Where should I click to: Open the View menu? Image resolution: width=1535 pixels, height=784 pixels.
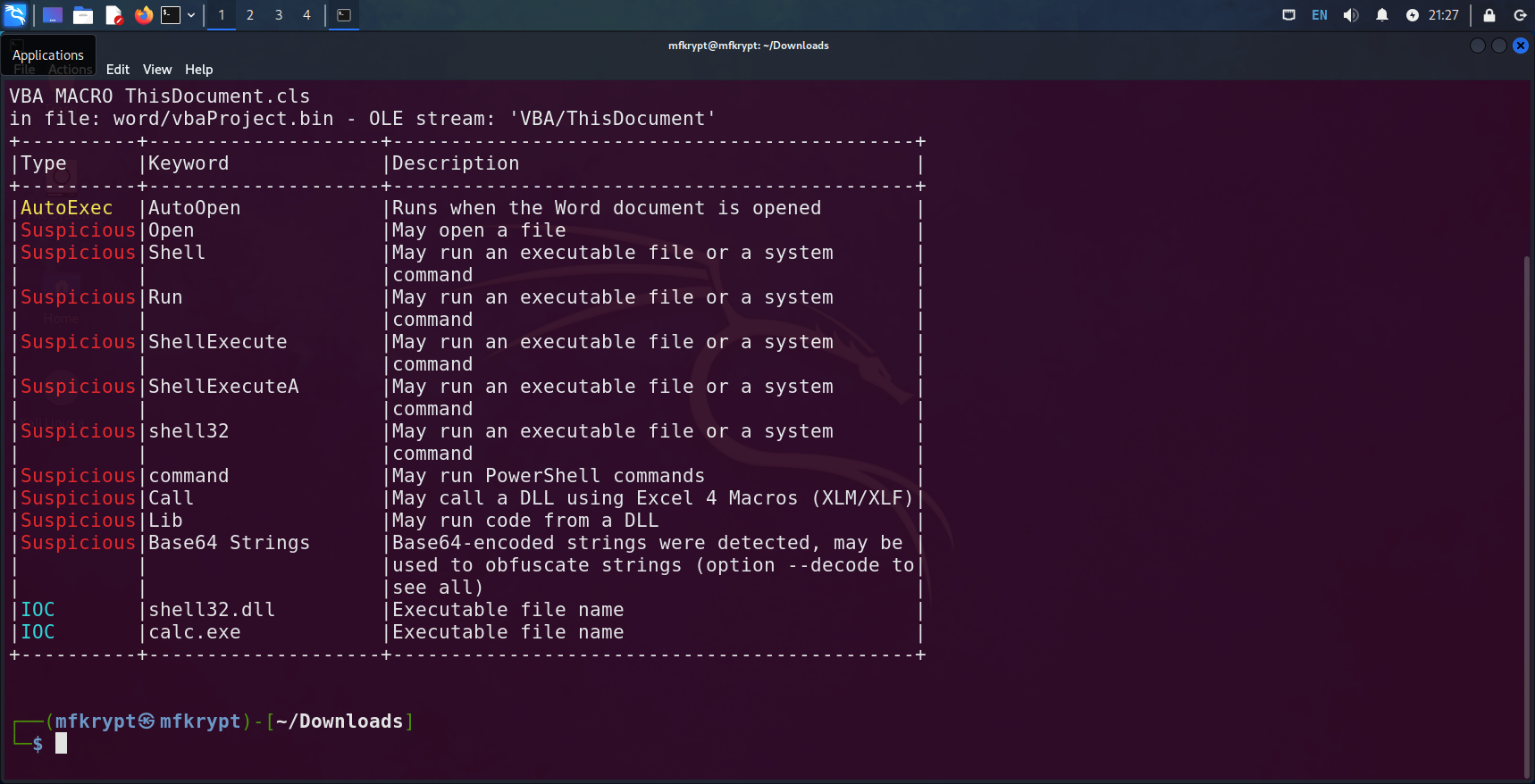tap(157, 70)
